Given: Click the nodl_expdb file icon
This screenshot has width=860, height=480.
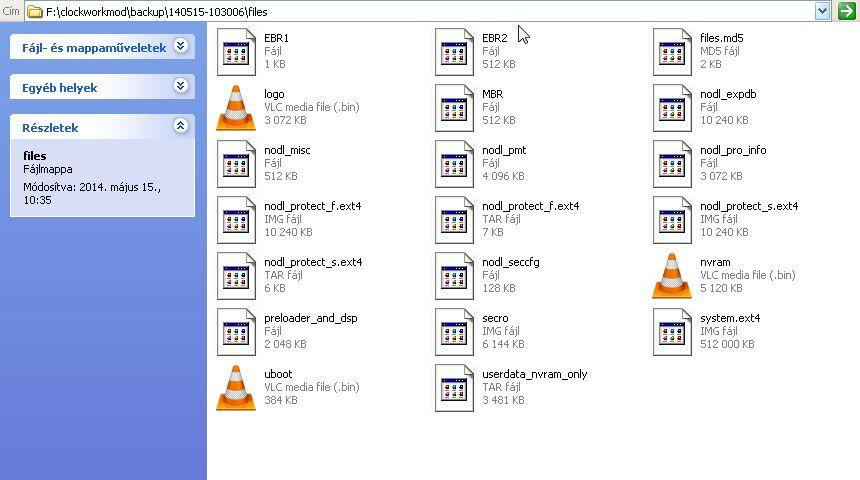Looking at the screenshot, I should click(x=672, y=108).
